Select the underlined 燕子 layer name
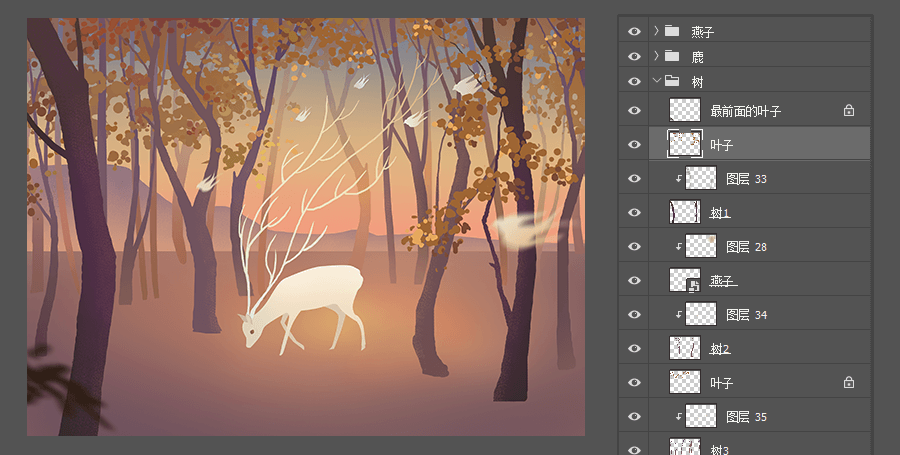 click(x=723, y=281)
